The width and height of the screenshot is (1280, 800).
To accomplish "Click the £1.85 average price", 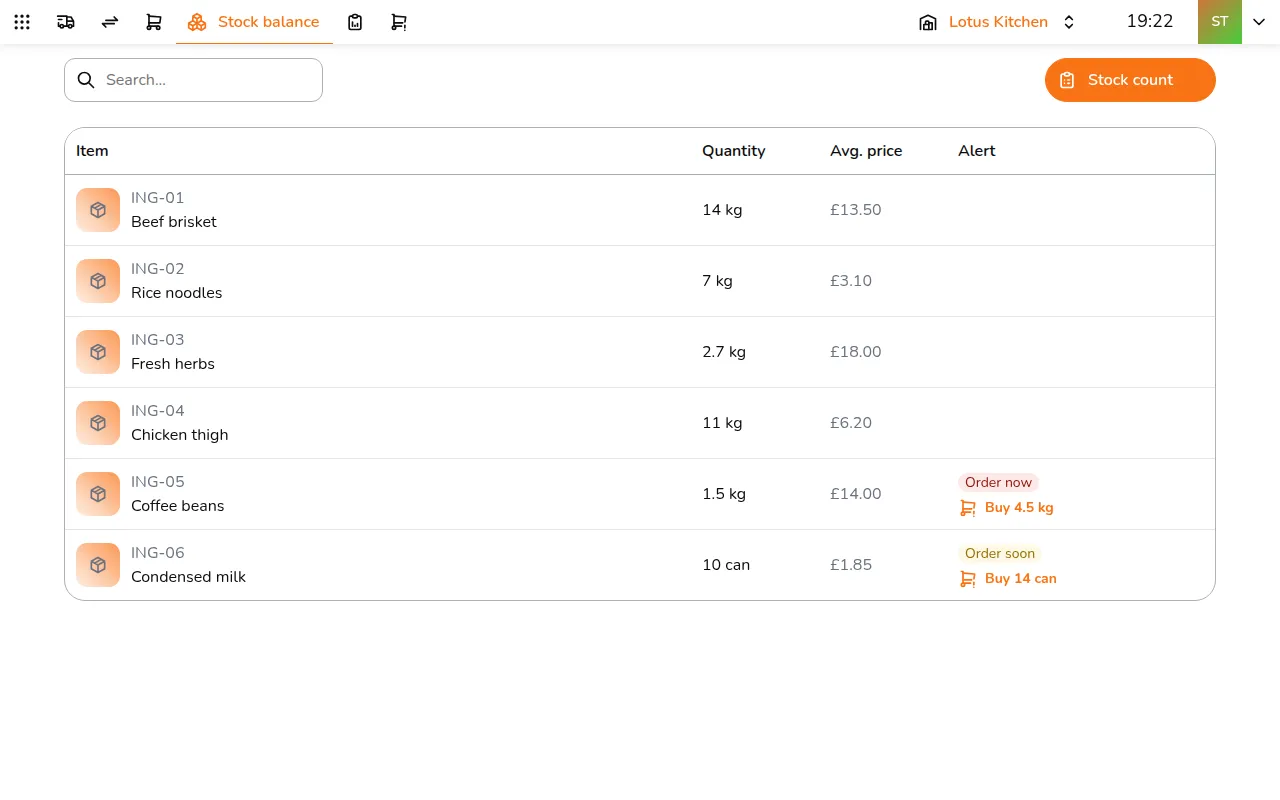I will click(851, 565).
